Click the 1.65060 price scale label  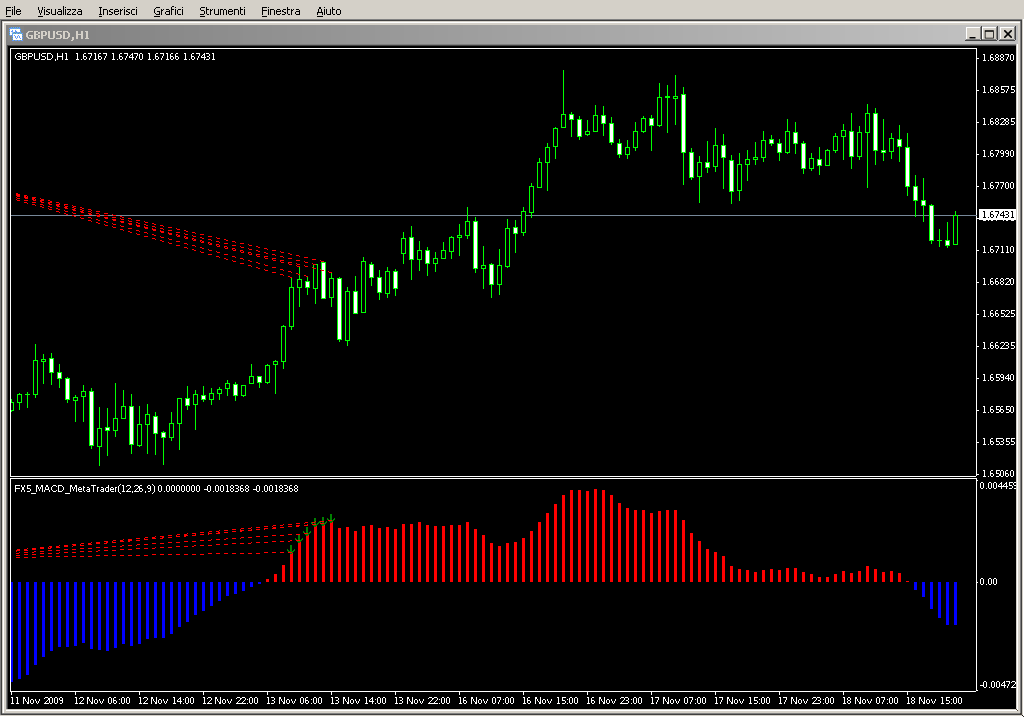pyautogui.click(x=999, y=473)
